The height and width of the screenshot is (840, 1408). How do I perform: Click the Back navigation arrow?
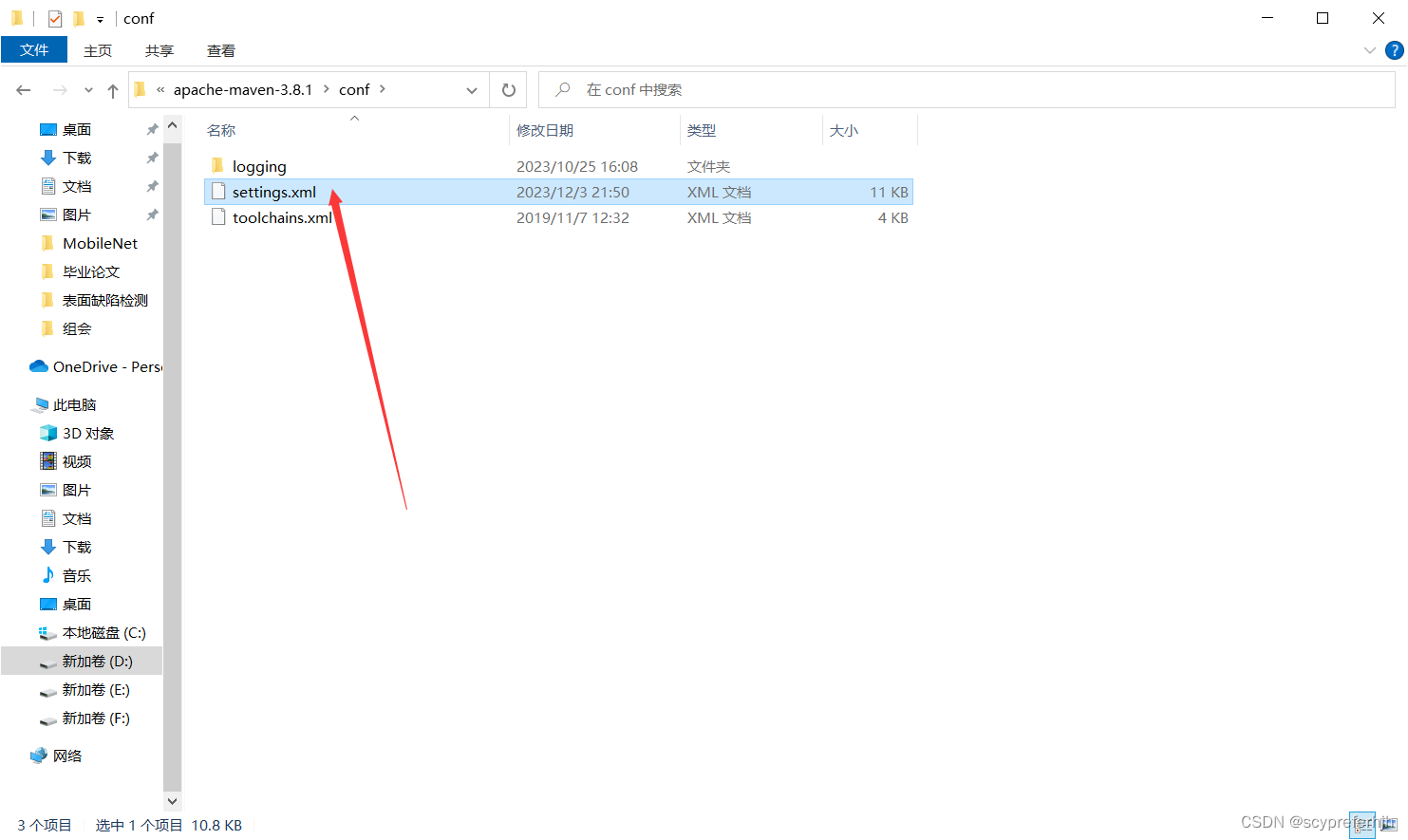point(24,90)
